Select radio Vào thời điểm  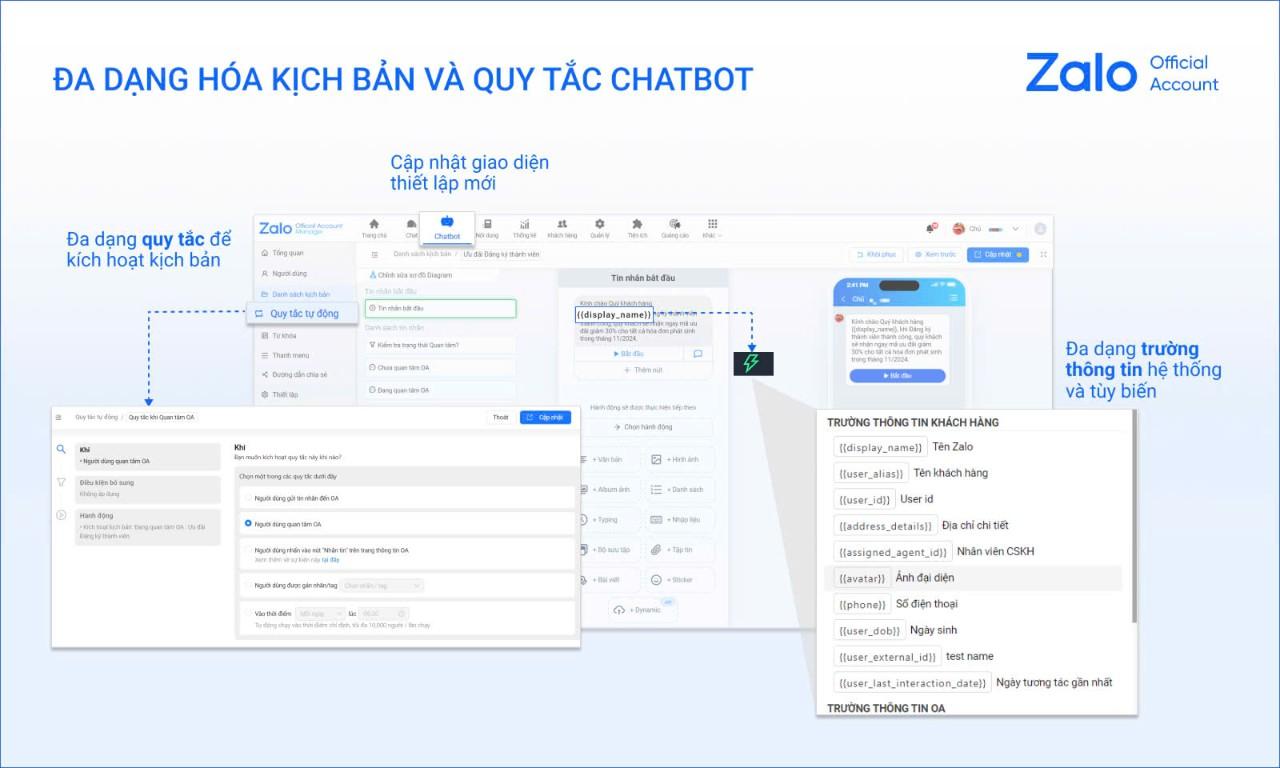tap(248, 613)
